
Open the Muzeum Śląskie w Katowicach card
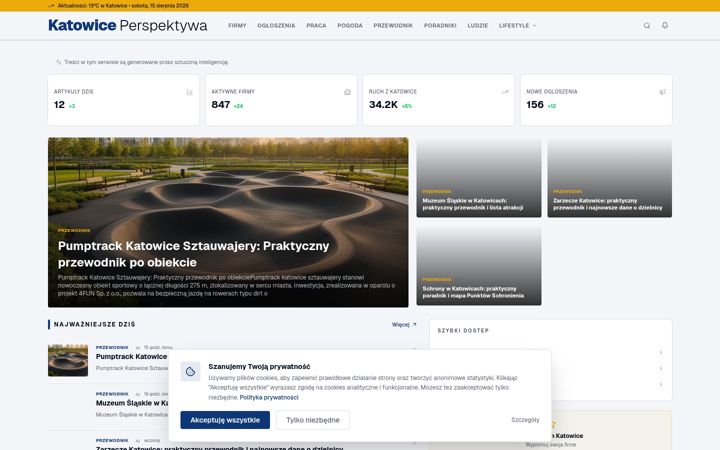(478, 178)
